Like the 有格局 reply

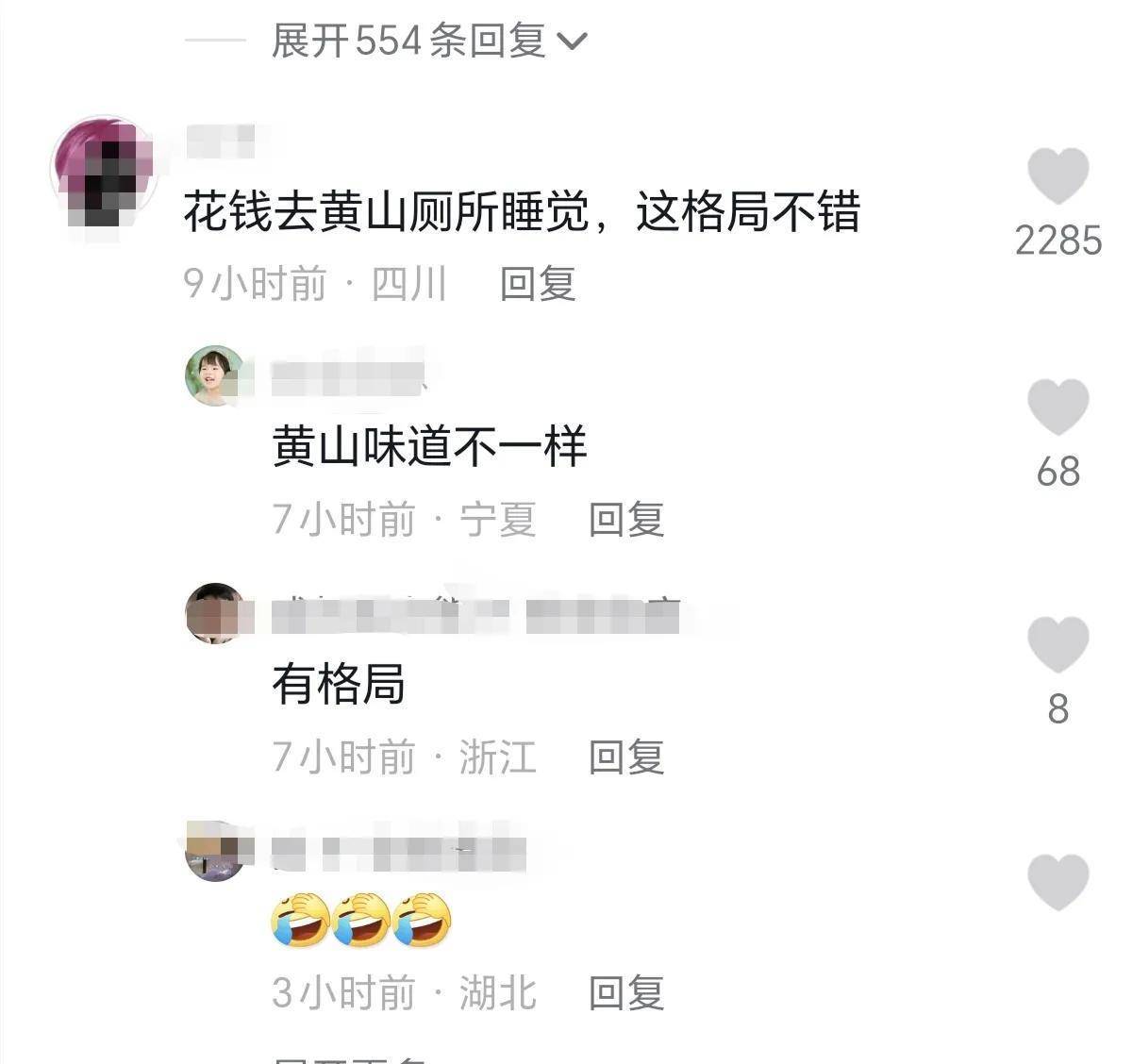coord(1057,644)
